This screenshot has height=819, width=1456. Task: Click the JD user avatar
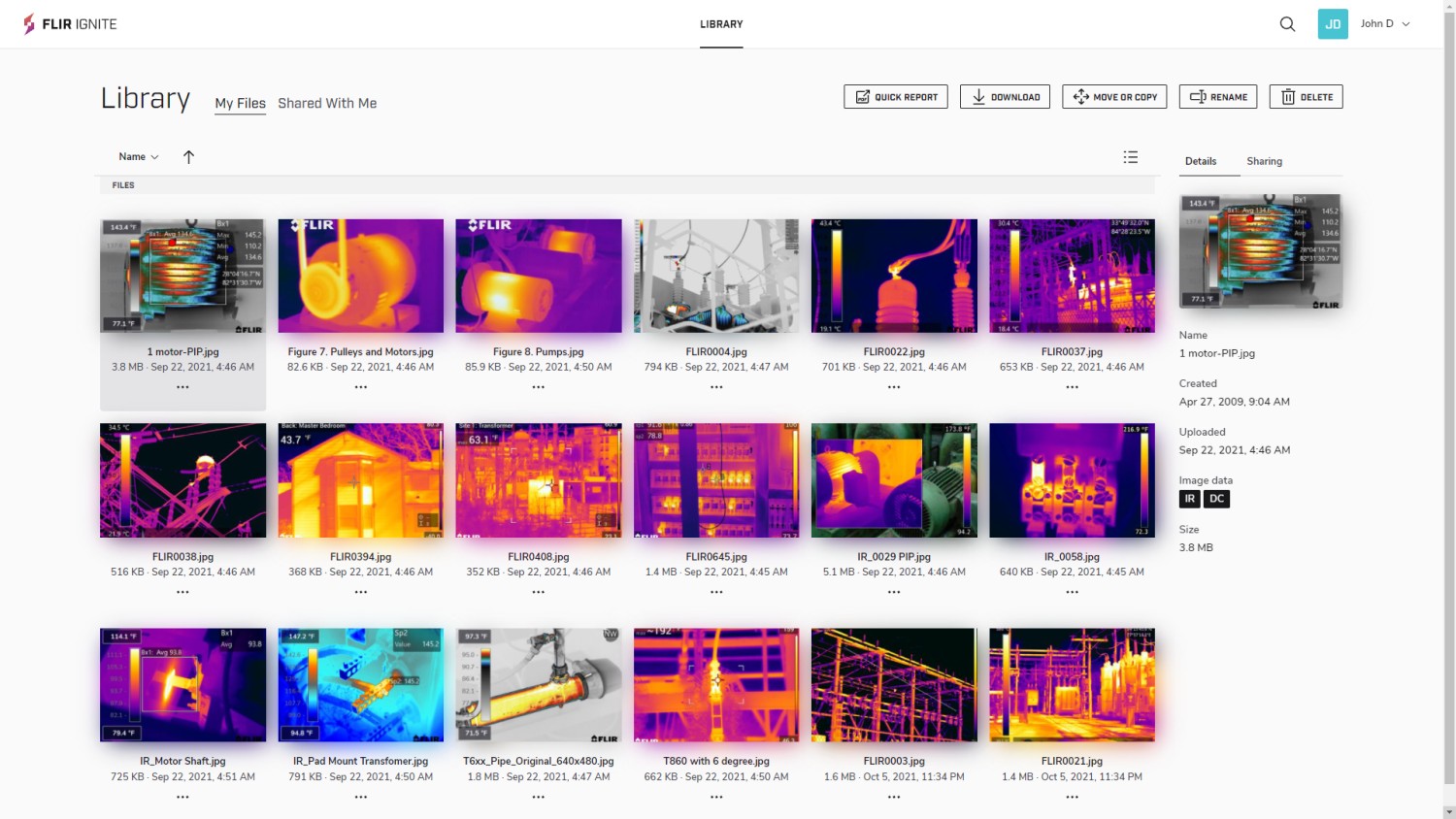click(1333, 24)
